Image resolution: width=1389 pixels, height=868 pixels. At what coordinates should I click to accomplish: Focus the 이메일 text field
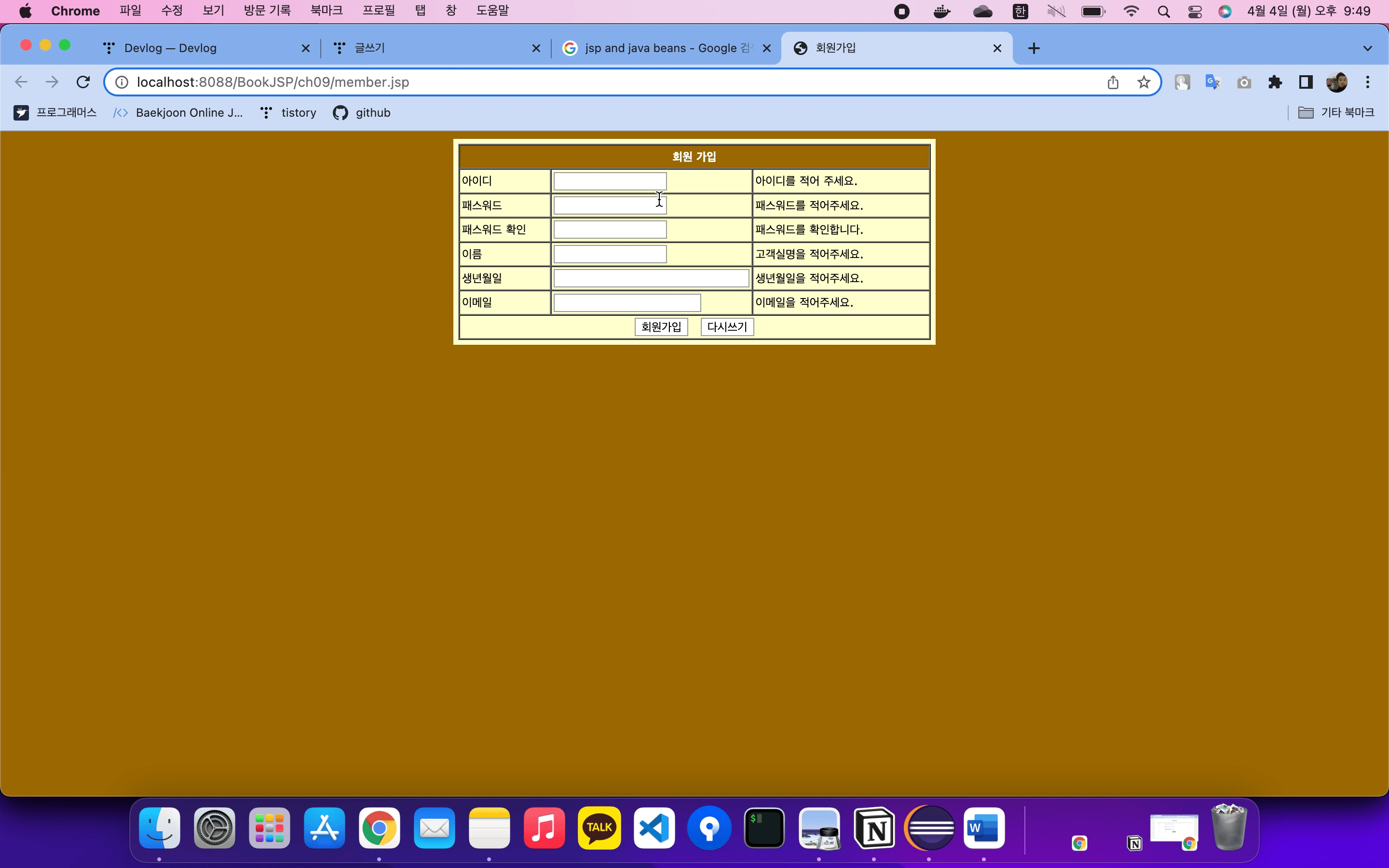point(627,302)
